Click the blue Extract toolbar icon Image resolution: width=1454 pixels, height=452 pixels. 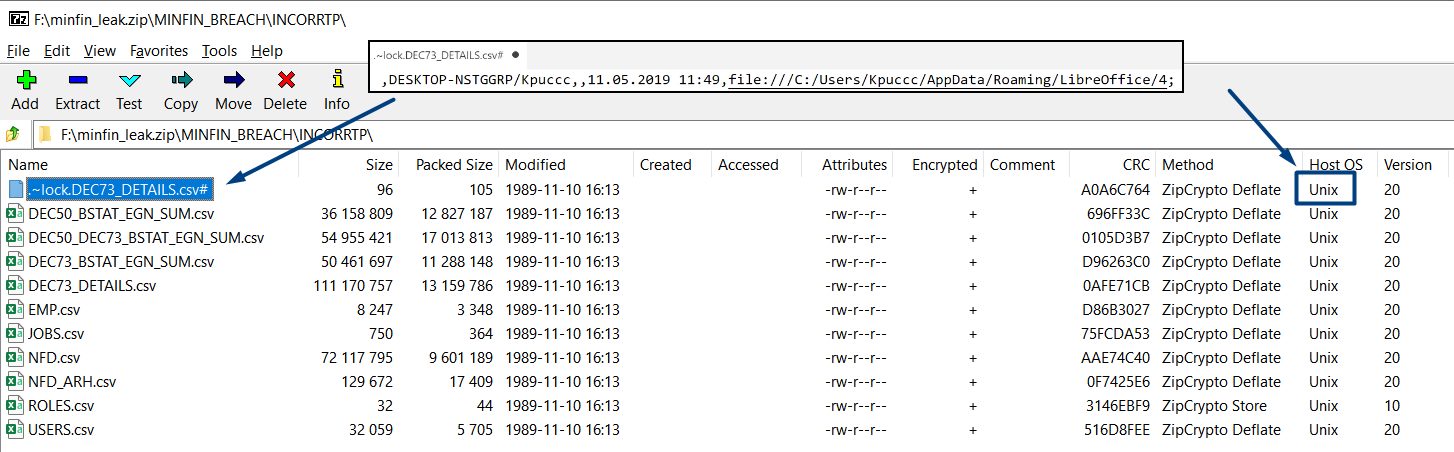[77, 82]
